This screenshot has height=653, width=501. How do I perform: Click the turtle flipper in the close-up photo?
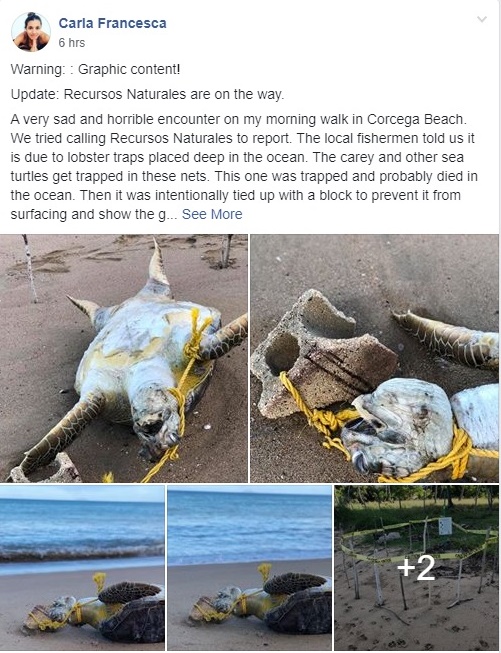(x=444, y=339)
